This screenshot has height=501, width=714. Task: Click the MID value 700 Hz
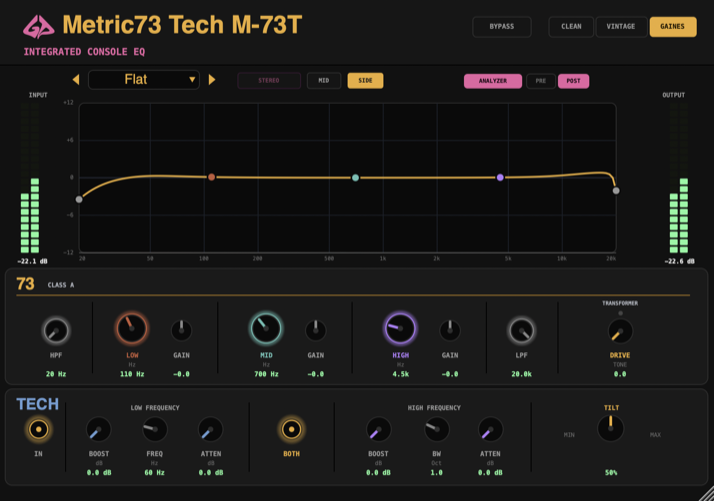266,374
